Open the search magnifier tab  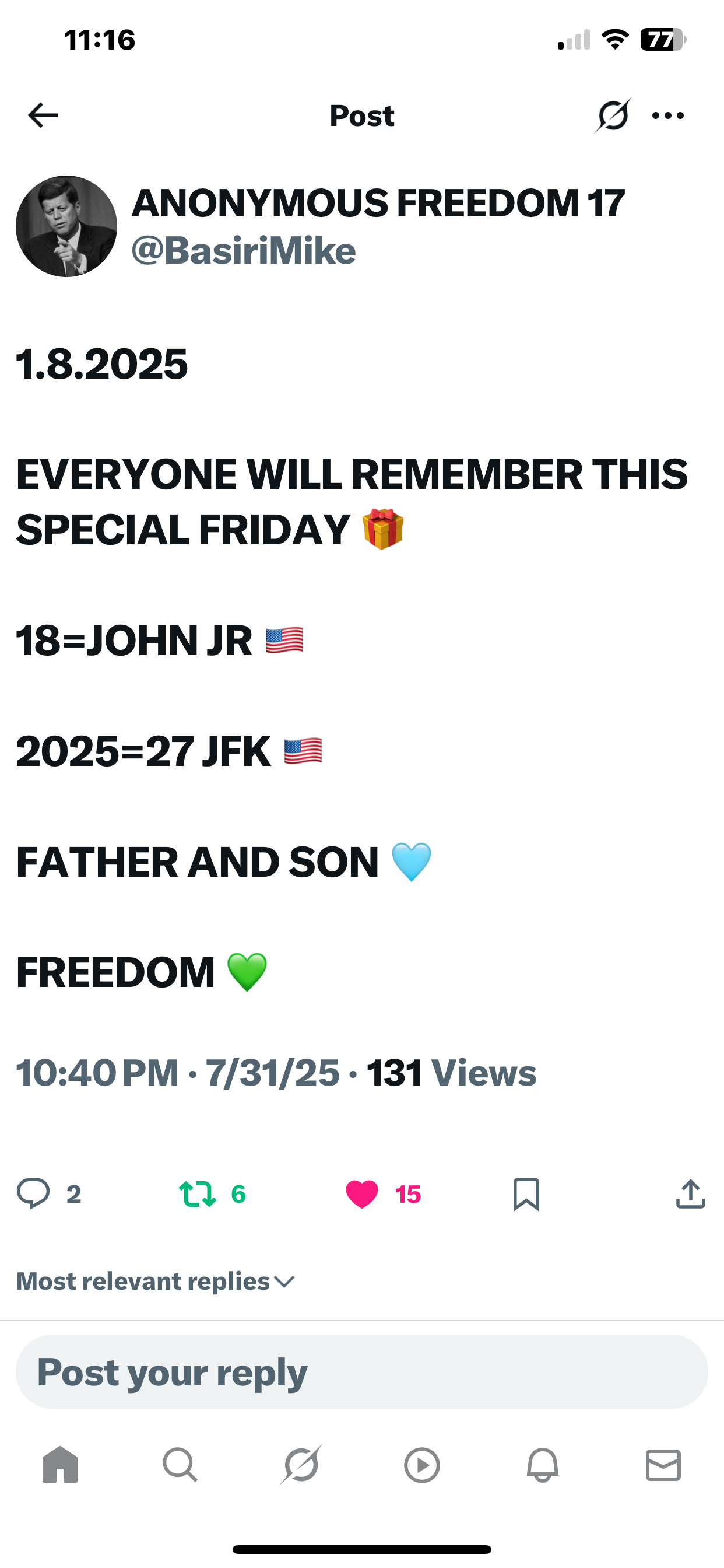(x=180, y=1465)
